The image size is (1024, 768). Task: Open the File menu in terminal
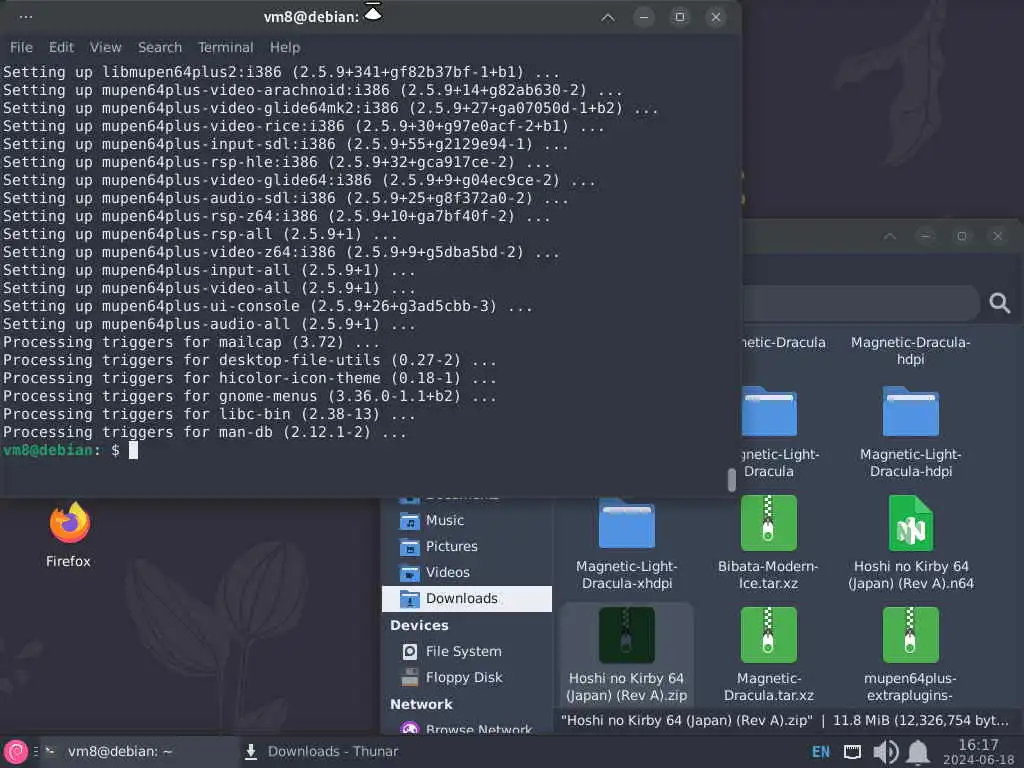click(x=21, y=47)
